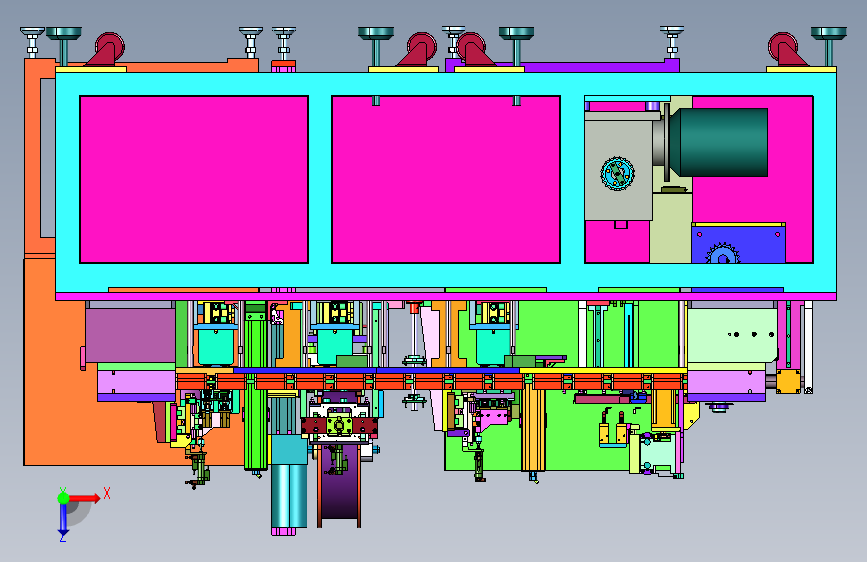This screenshot has height=562, width=867.
Task: Select the dark green motor cylinder
Action: point(719,143)
